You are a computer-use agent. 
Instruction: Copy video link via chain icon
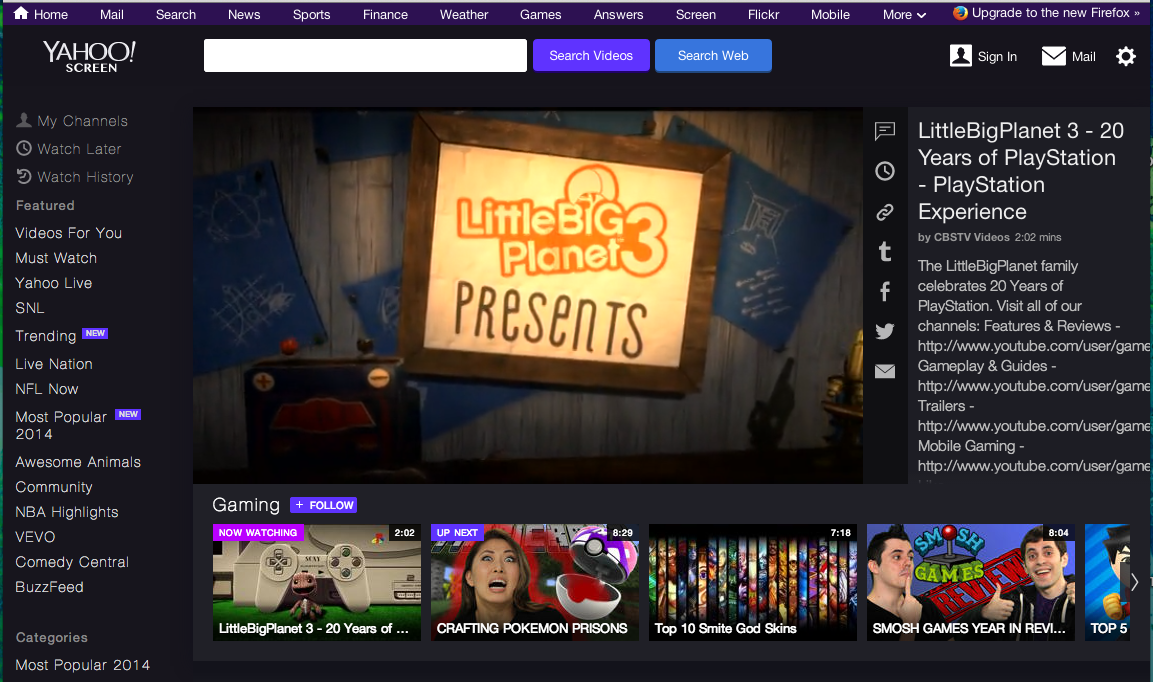pos(885,213)
